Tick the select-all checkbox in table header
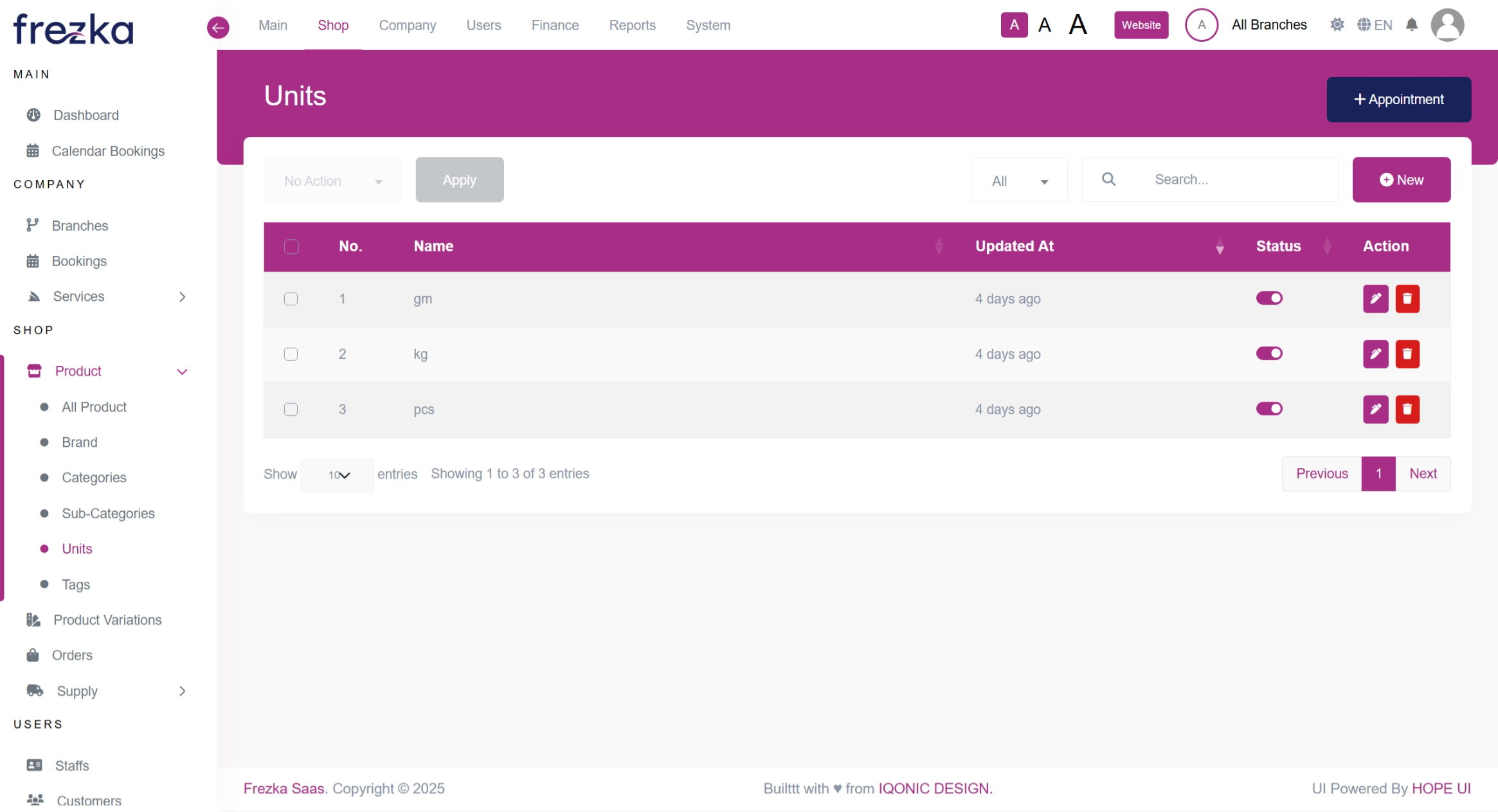 (x=291, y=247)
